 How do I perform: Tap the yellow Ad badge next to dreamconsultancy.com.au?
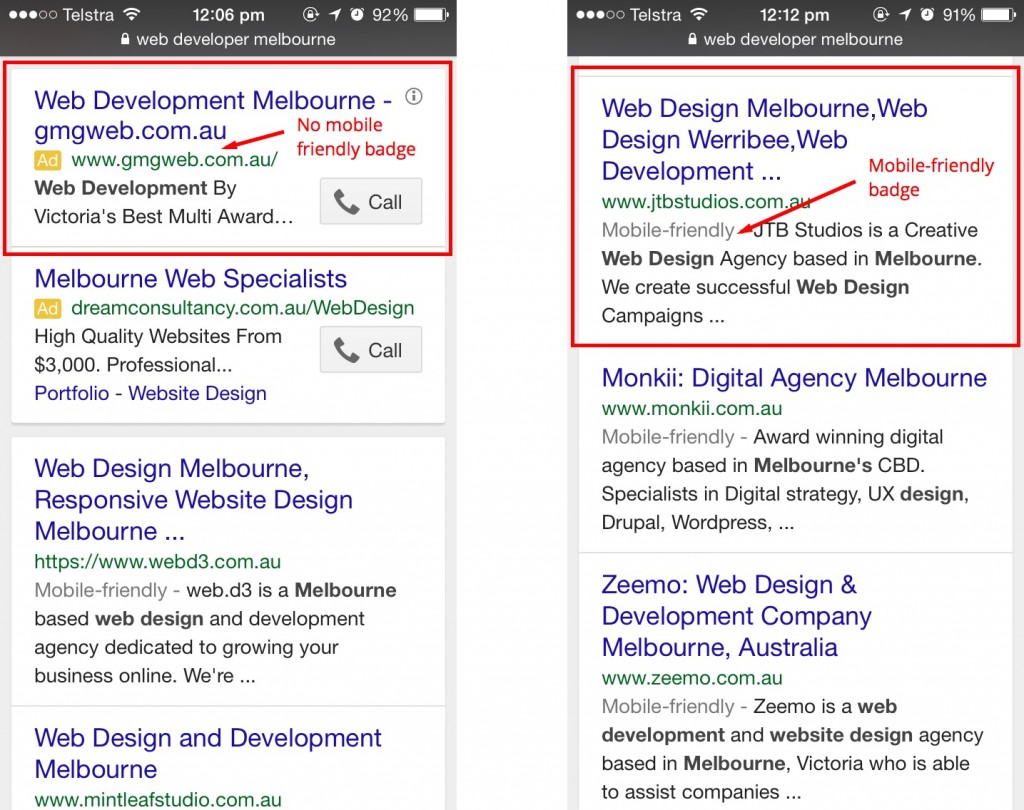(x=47, y=308)
